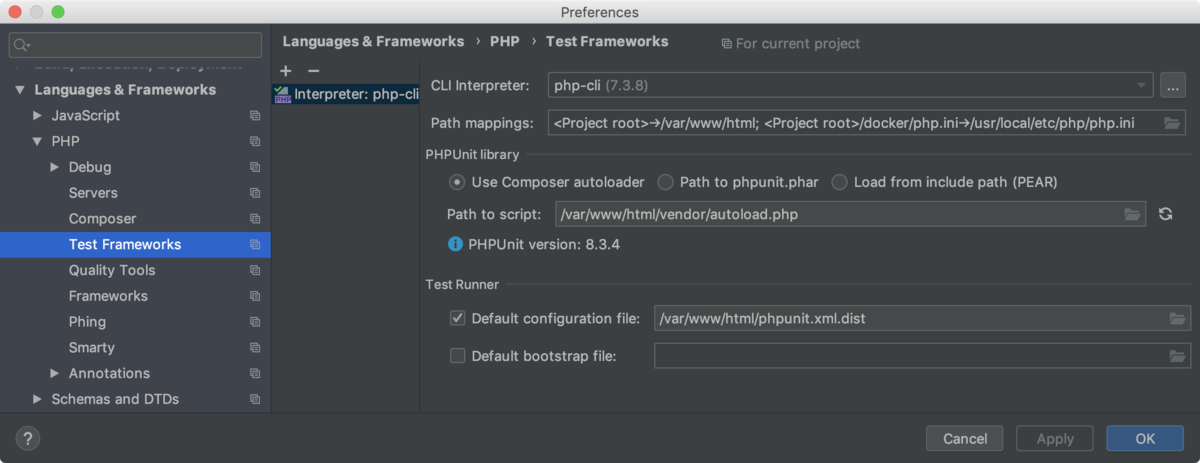
Task: Open Path mappings folder icon
Action: 1173,124
